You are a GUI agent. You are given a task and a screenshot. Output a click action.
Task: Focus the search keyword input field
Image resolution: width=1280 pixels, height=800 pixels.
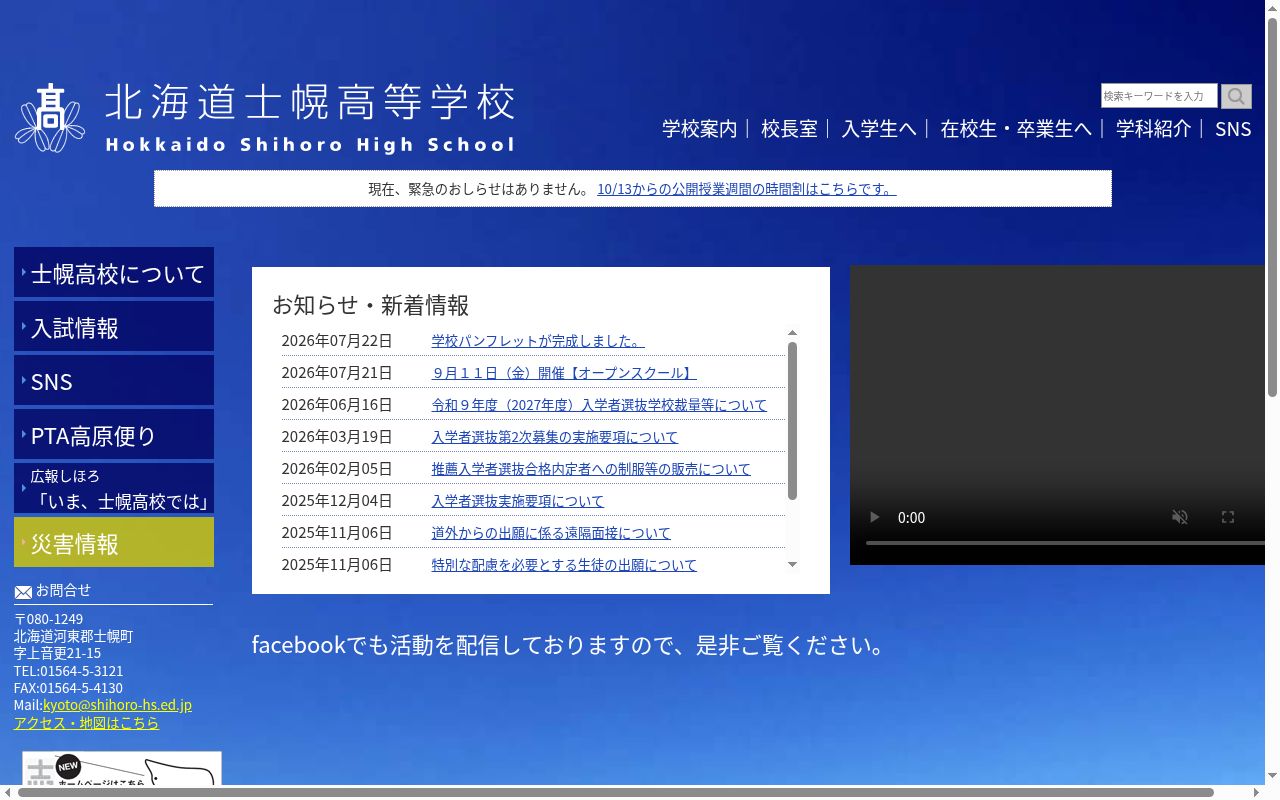(1159, 96)
